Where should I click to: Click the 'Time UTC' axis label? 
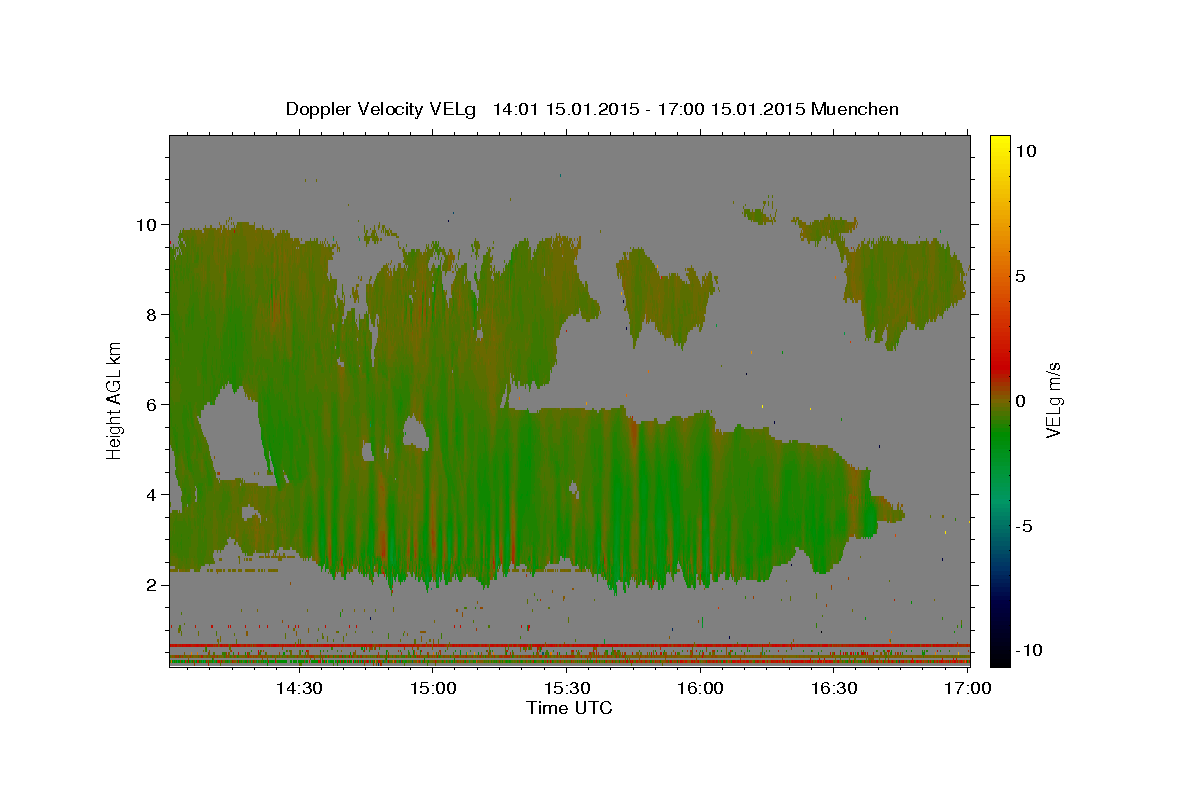569,708
